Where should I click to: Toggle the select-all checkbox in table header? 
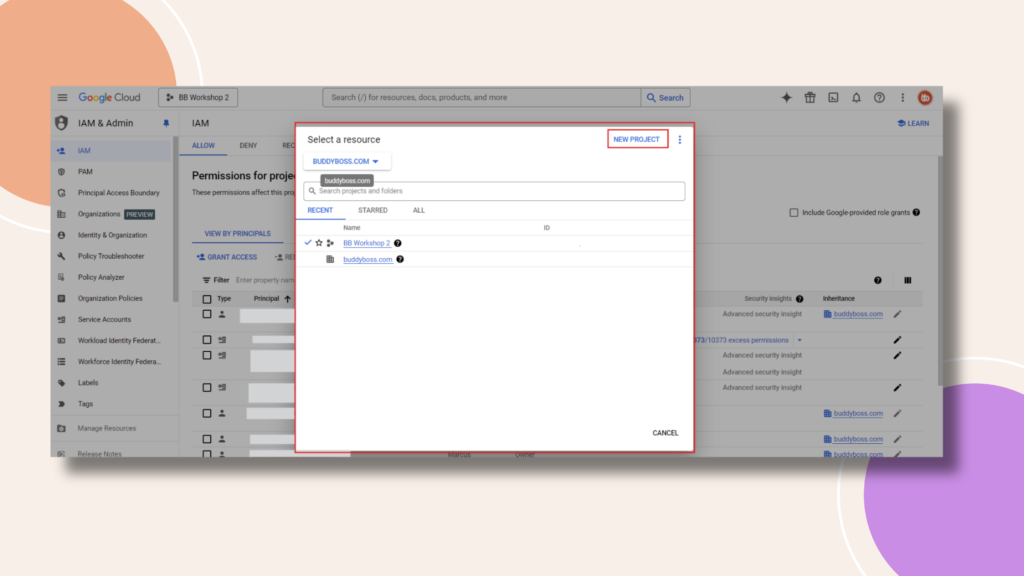click(206, 299)
